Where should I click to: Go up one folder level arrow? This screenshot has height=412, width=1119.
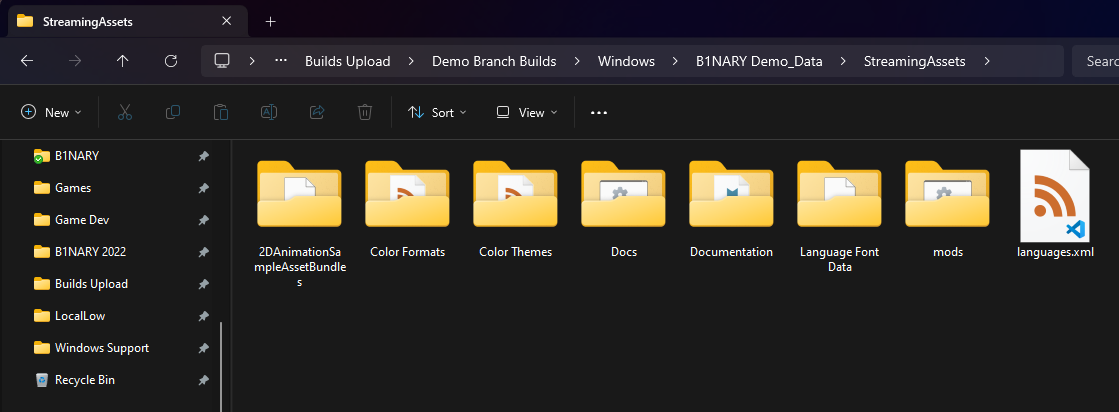(x=123, y=61)
